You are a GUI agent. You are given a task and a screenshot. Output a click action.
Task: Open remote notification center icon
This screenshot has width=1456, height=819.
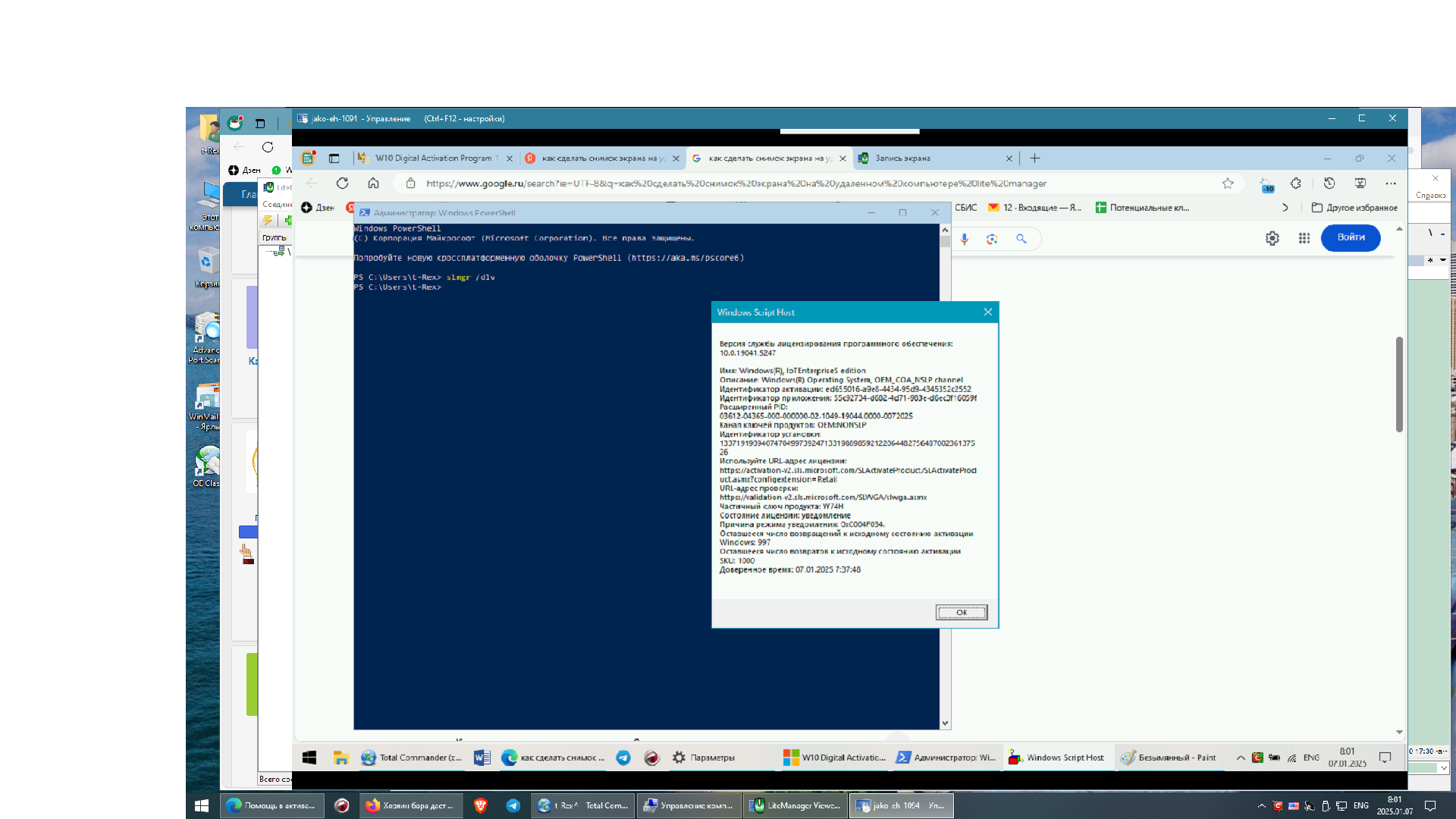click(x=1385, y=758)
